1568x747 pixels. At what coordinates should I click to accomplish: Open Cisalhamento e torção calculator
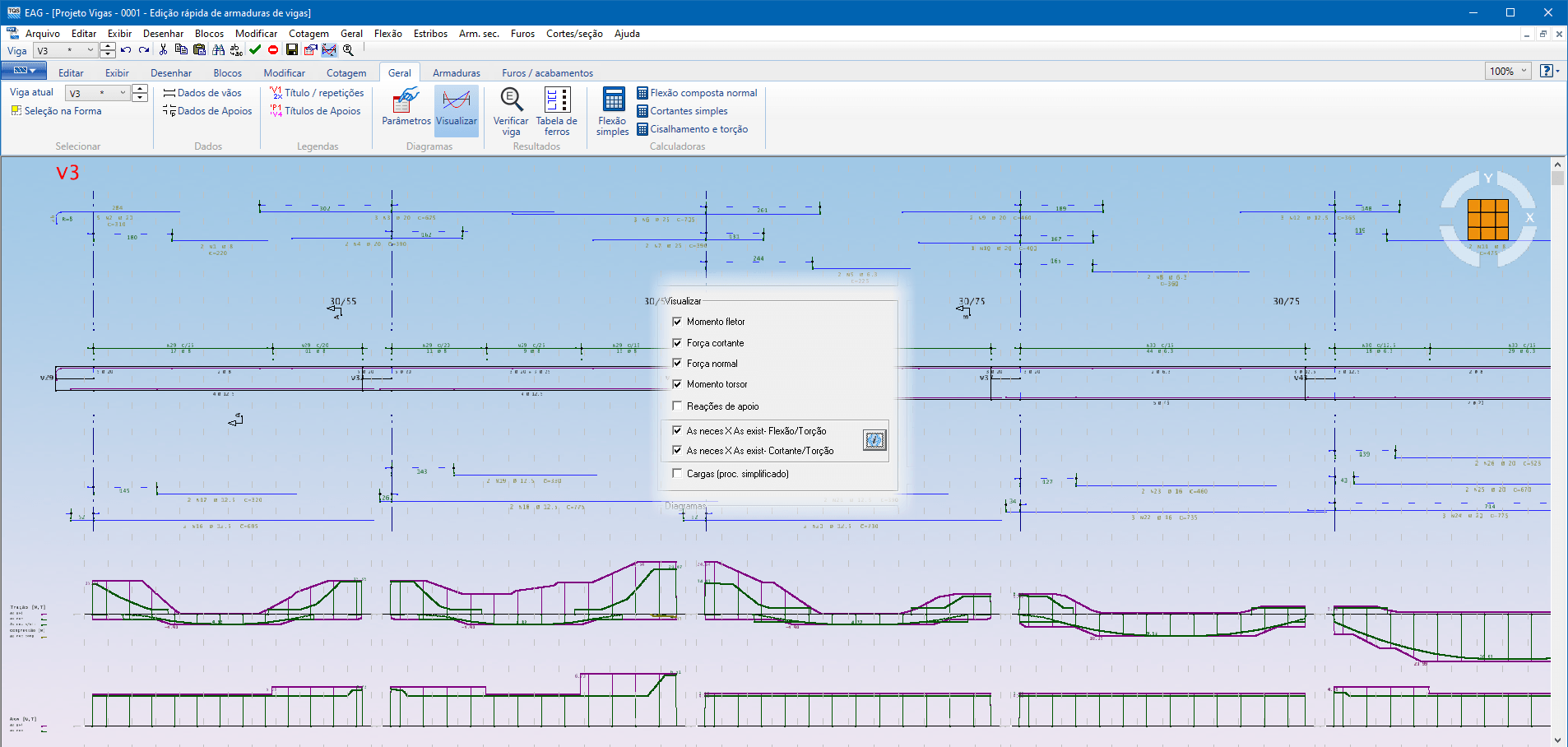[x=692, y=129]
